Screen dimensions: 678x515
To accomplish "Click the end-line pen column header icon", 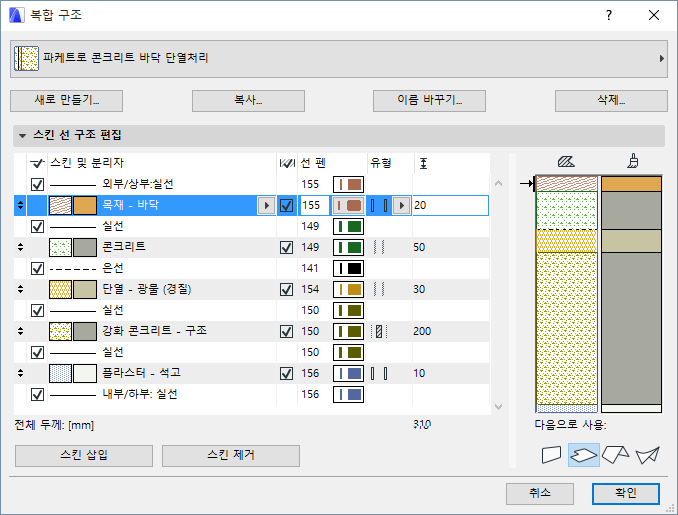I will pos(287,163).
